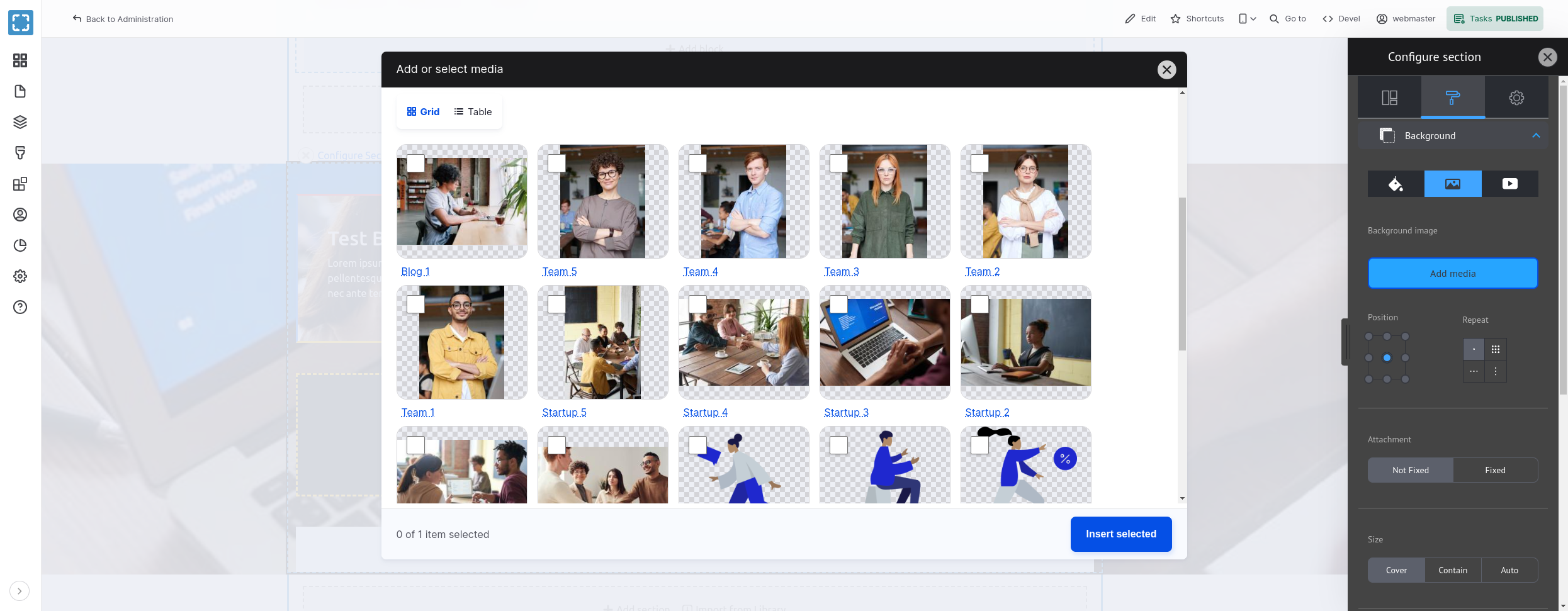Set attachment to Not Fixed
The width and height of the screenshot is (1568, 611).
[x=1411, y=470]
